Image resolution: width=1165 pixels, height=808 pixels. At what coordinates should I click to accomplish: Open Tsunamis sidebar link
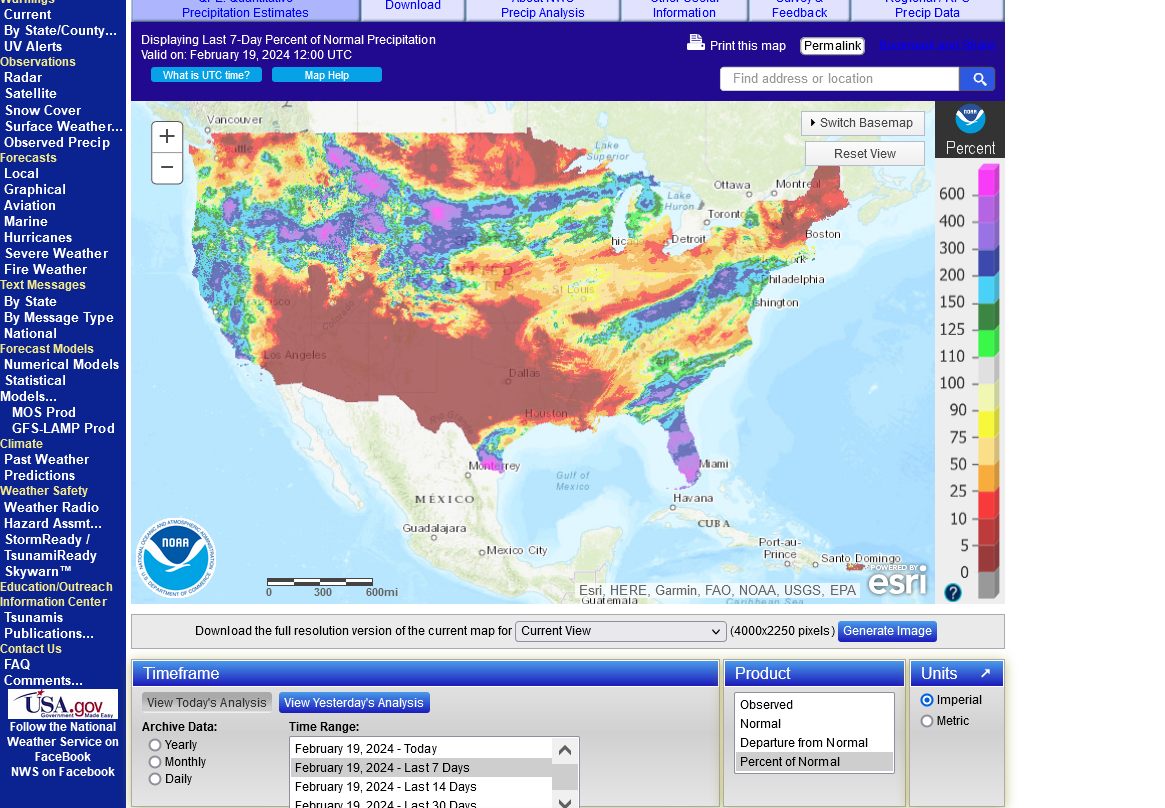point(33,618)
